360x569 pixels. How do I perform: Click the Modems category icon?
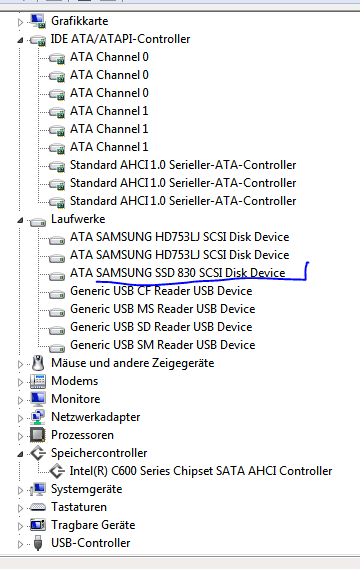point(38,381)
